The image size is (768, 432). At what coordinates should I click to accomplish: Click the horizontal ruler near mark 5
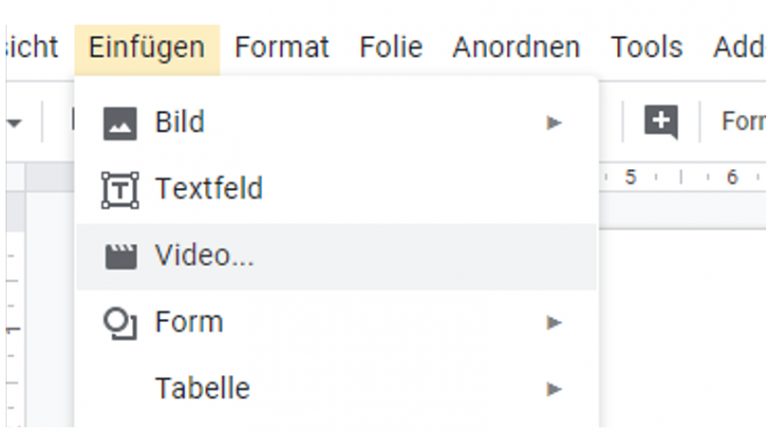[630, 177]
